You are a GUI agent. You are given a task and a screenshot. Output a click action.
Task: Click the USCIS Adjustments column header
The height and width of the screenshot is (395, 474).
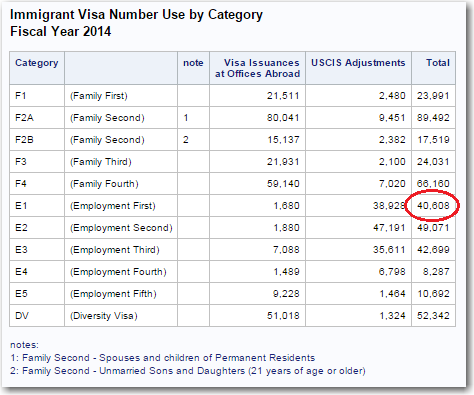coord(358,63)
